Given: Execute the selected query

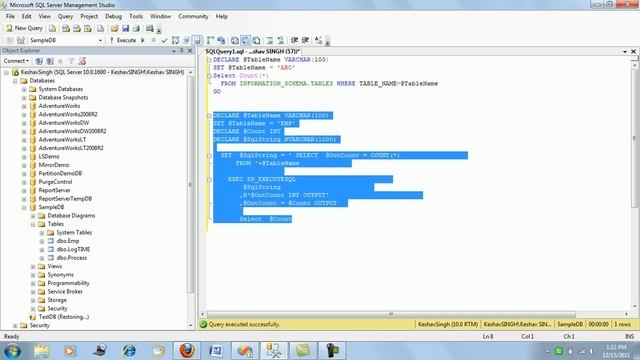Looking at the screenshot, I should click(x=122, y=40).
